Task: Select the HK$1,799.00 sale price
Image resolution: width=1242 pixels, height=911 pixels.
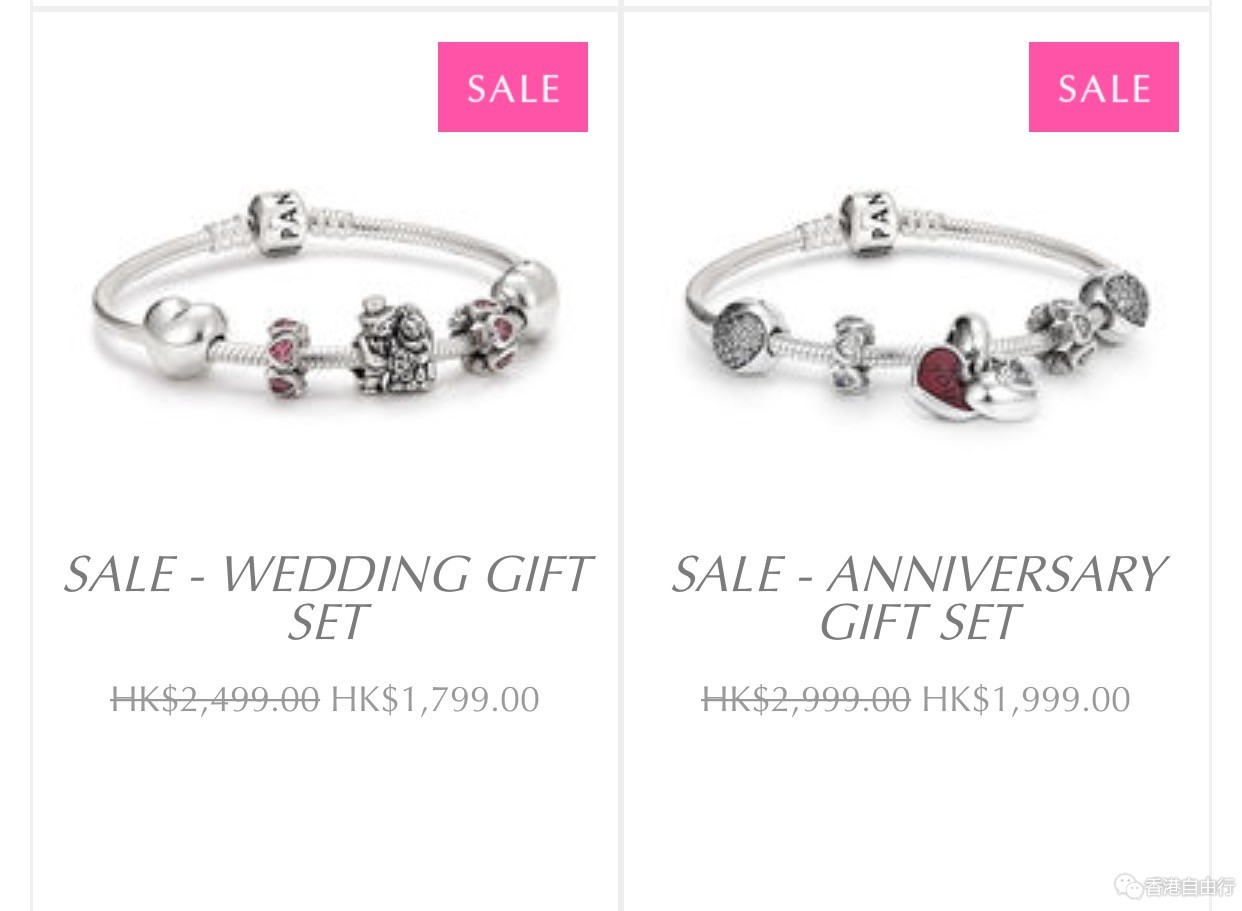Action: (435, 699)
